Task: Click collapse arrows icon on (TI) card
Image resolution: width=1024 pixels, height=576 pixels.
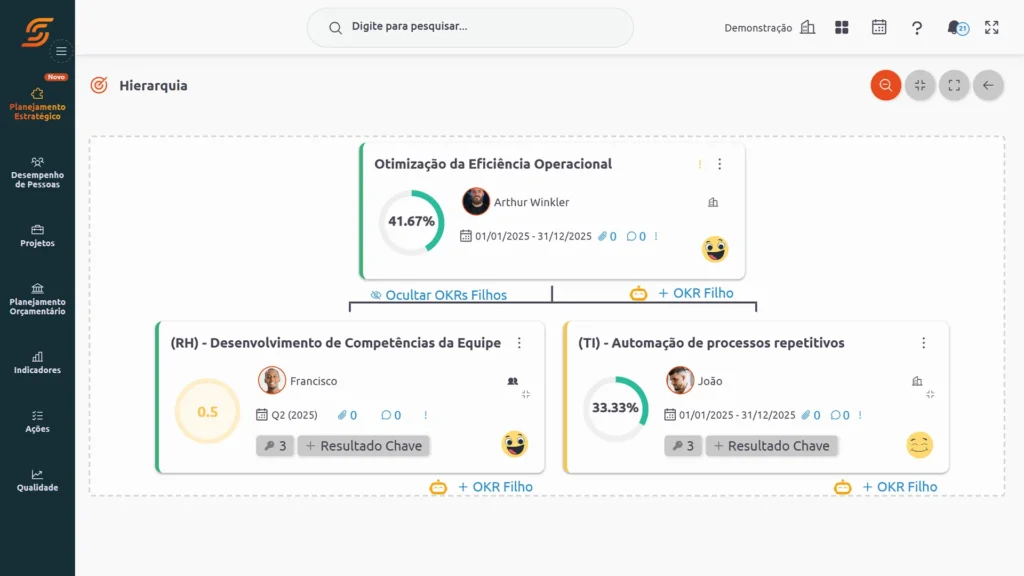Action: click(930, 394)
